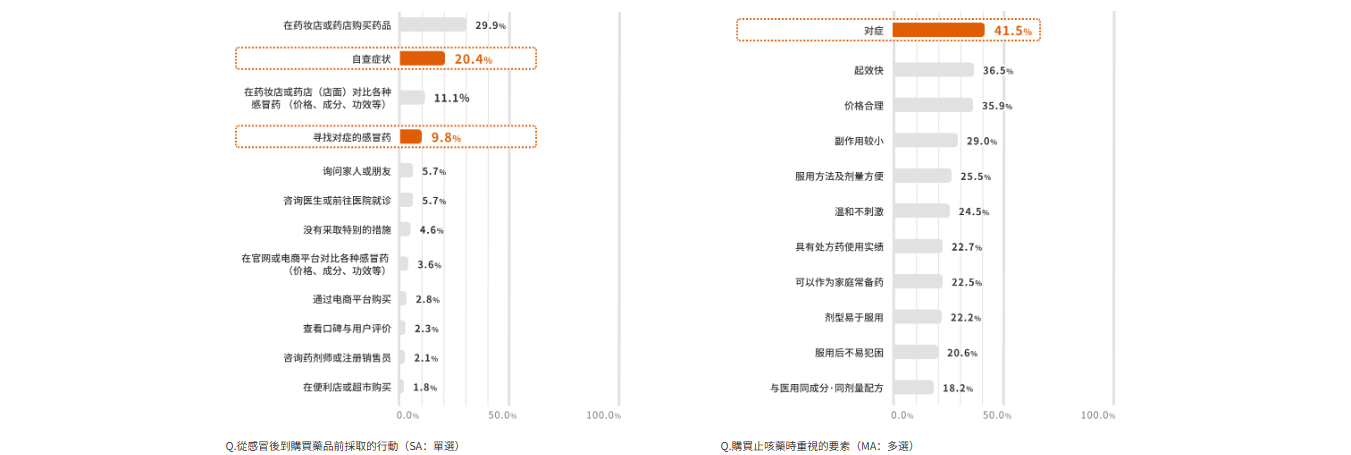Screen dimensions: 1351x455
Task: Select the 通过电商平台购买 label
Action: coord(352,299)
